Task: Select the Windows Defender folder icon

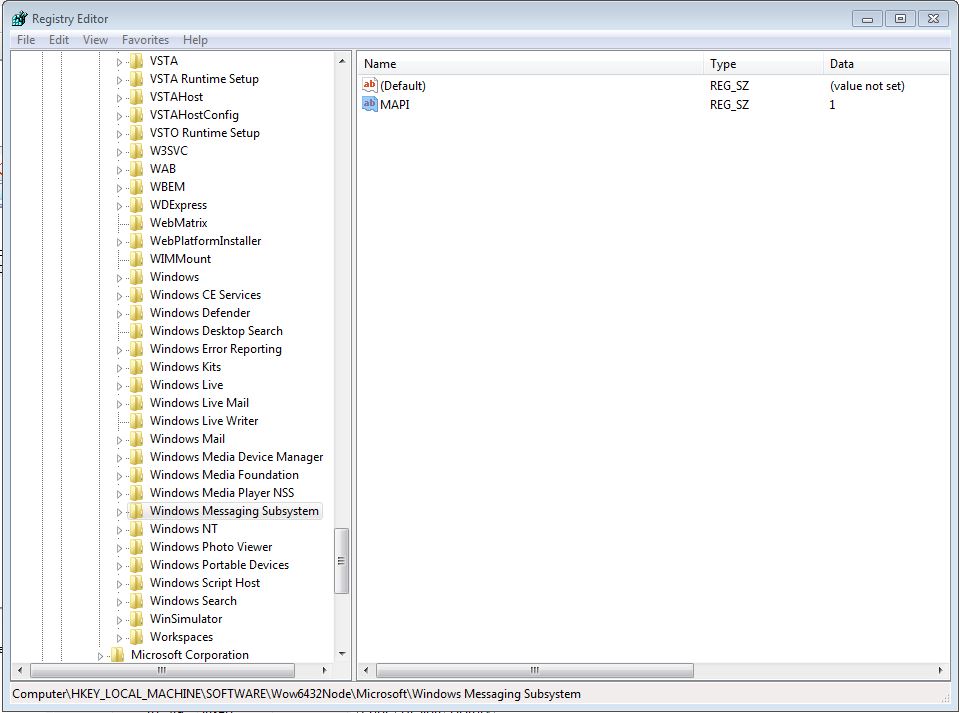Action: 137,313
